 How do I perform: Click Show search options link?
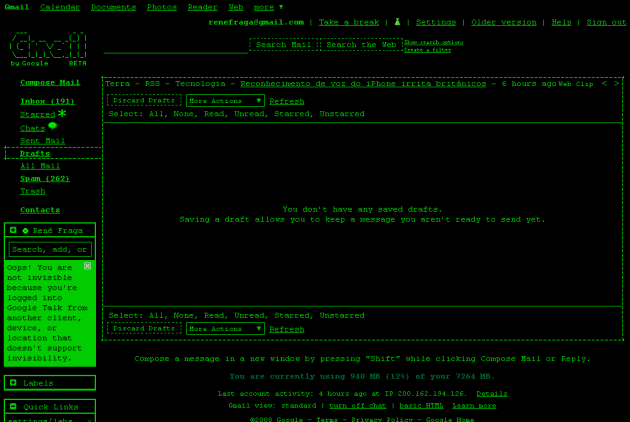(x=434, y=42)
